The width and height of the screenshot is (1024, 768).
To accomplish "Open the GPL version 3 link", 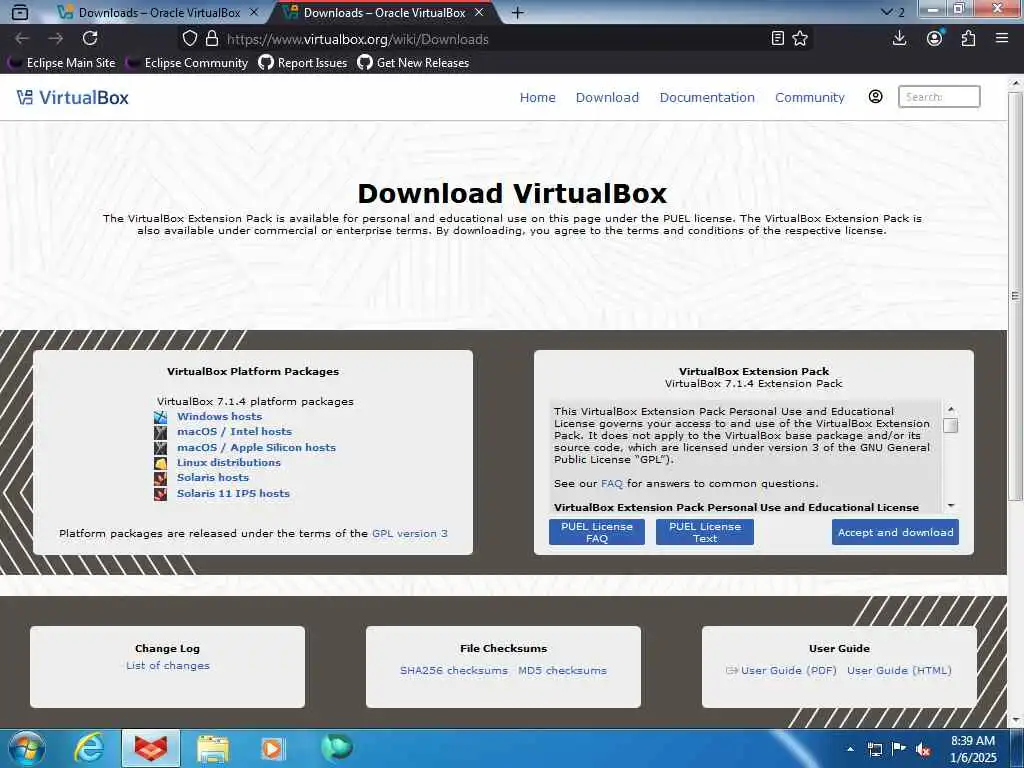I will pos(409,534).
